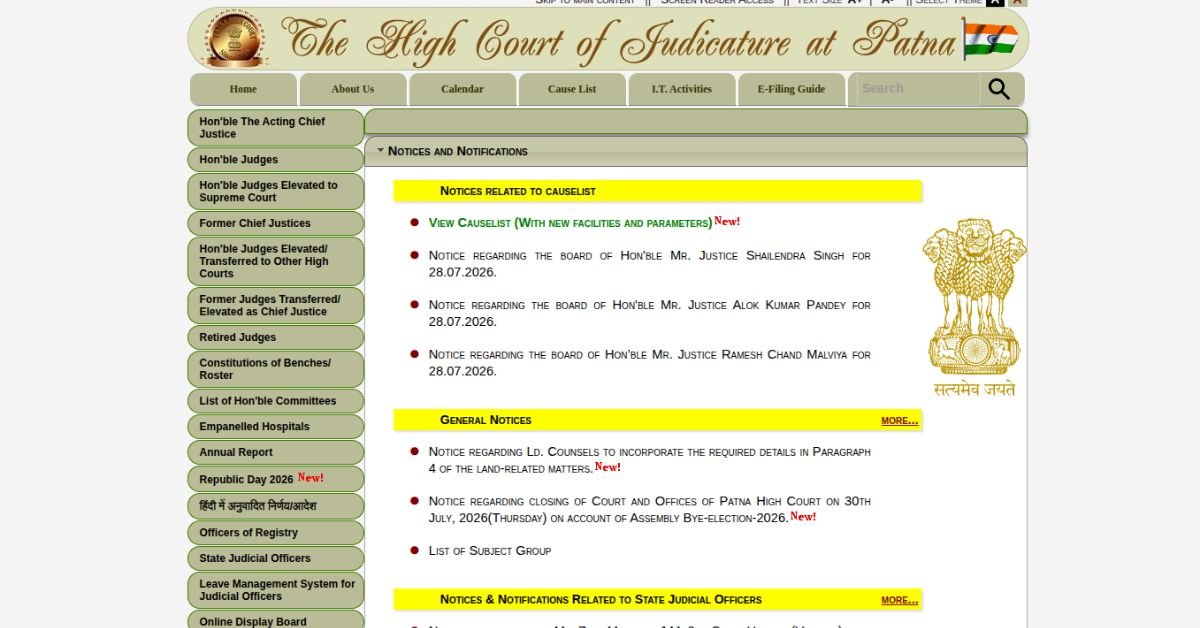Screen dimensions: 1200x628
Task: Open Hon'ble Judges Elevated to Supreme Court
Action: point(275,191)
